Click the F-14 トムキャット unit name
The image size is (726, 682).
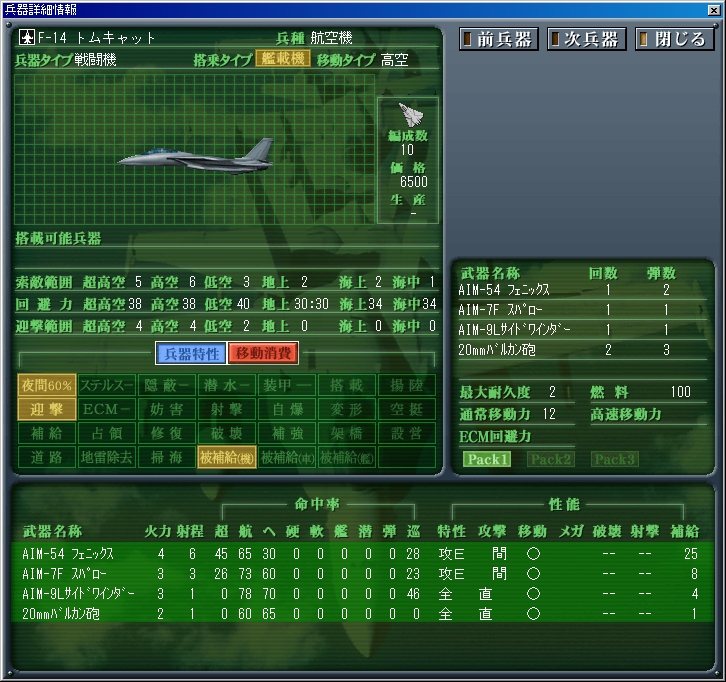pyautogui.click(x=96, y=38)
